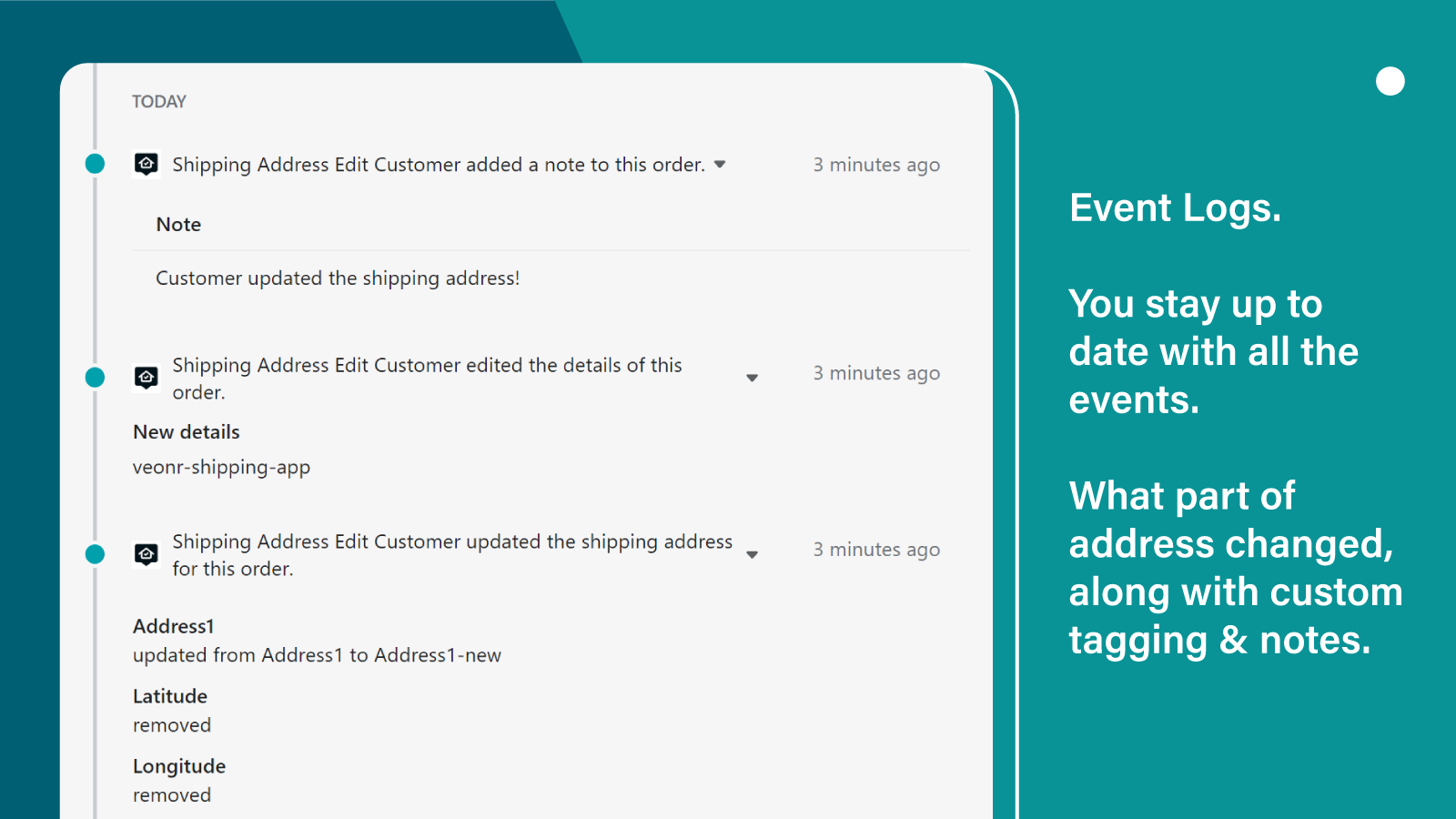Click the "3 minutes ago" timestamp of the note event
The height and width of the screenshot is (819, 1456).
pyautogui.click(x=876, y=165)
